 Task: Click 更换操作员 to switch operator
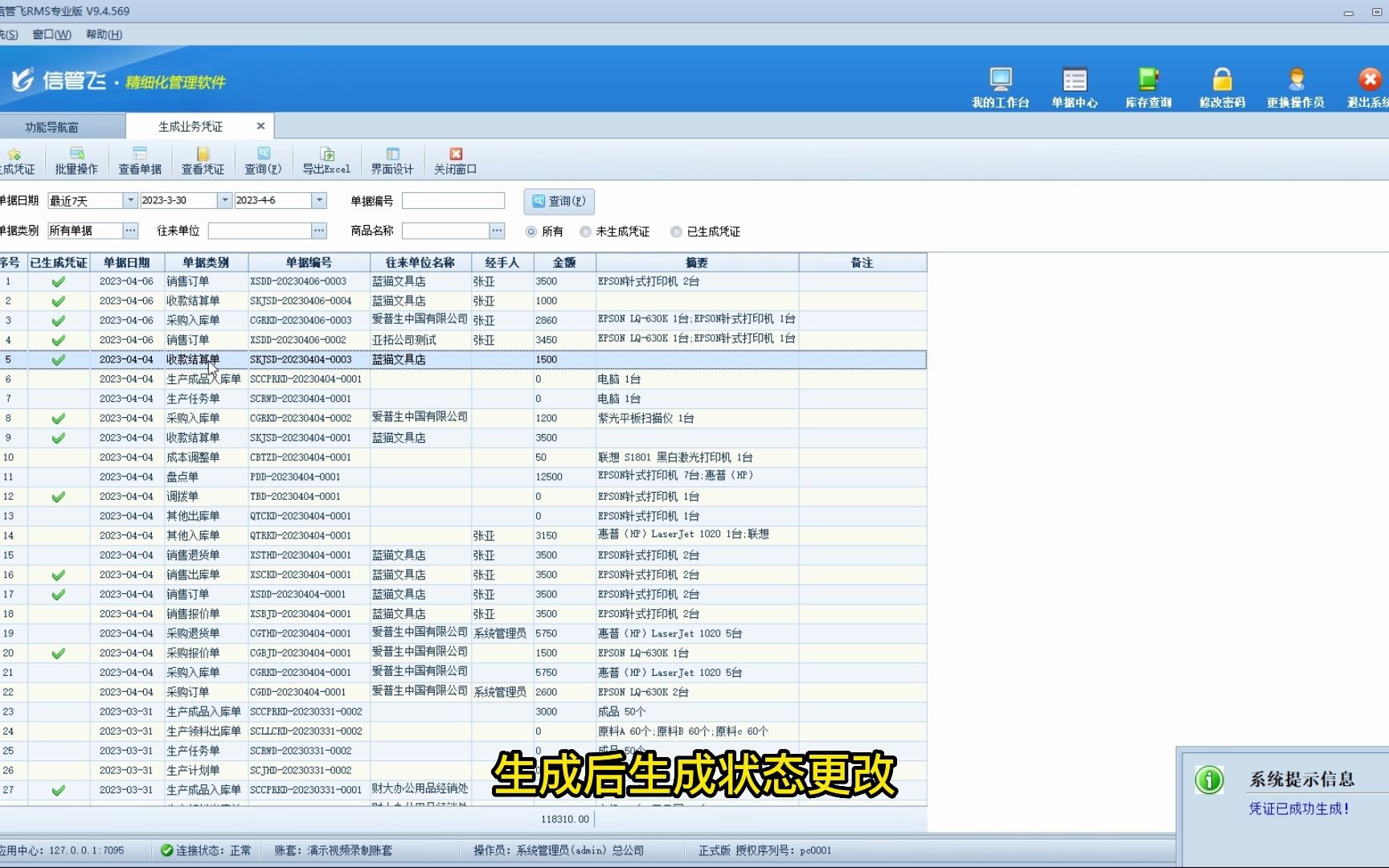click(1294, 84)
